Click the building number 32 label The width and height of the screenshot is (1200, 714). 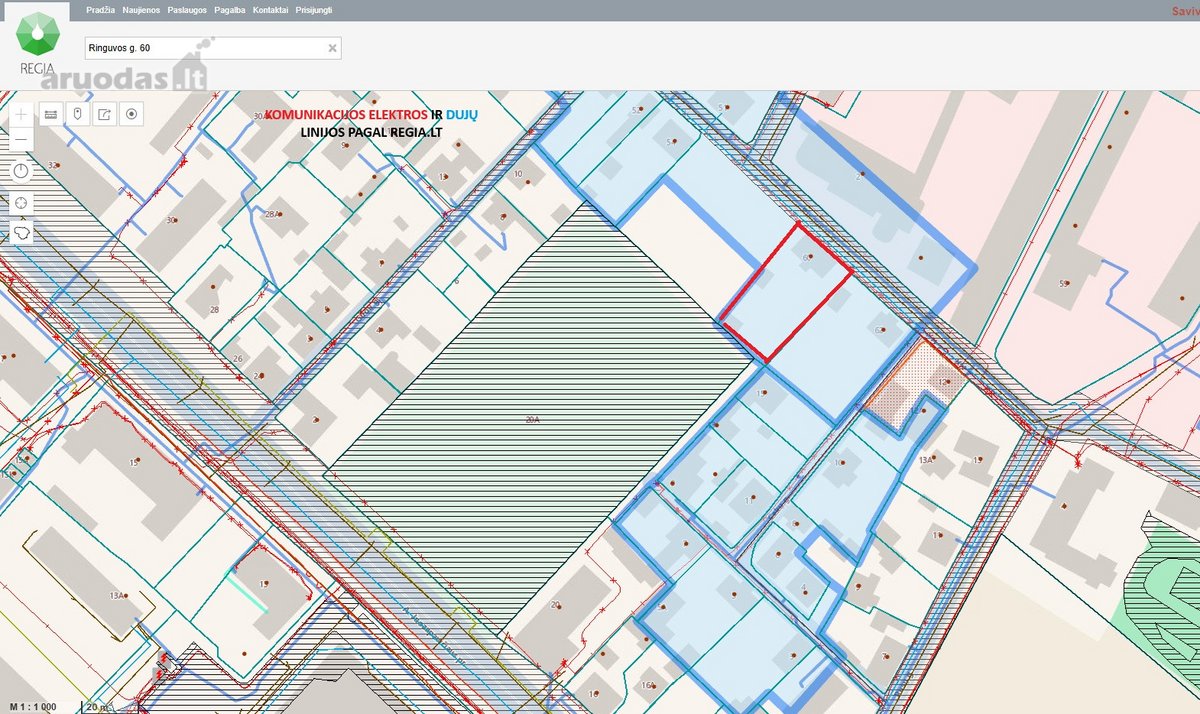[53, 164]
